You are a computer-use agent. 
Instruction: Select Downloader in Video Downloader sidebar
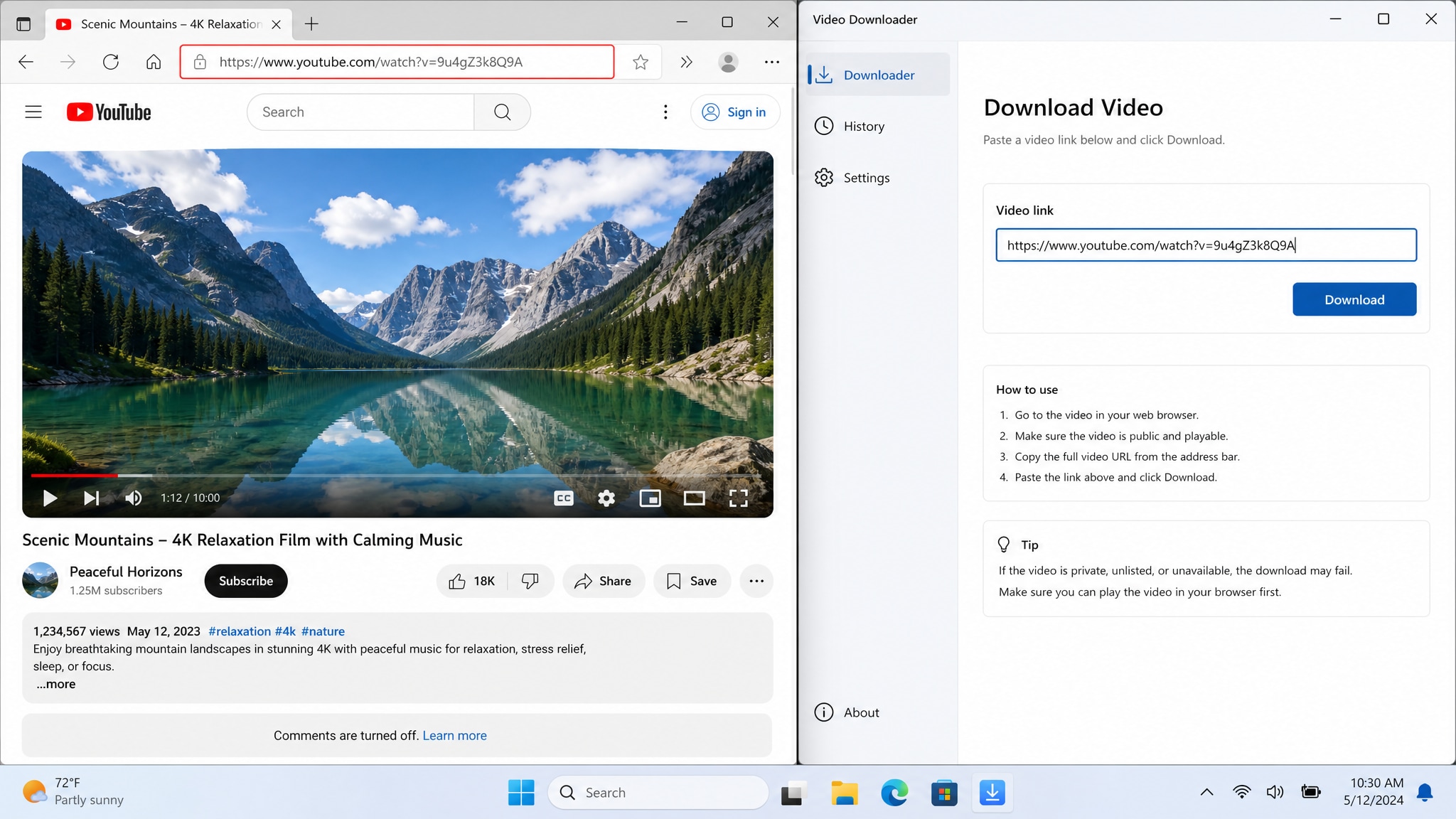pyautogui.click(x=878, y=75)
